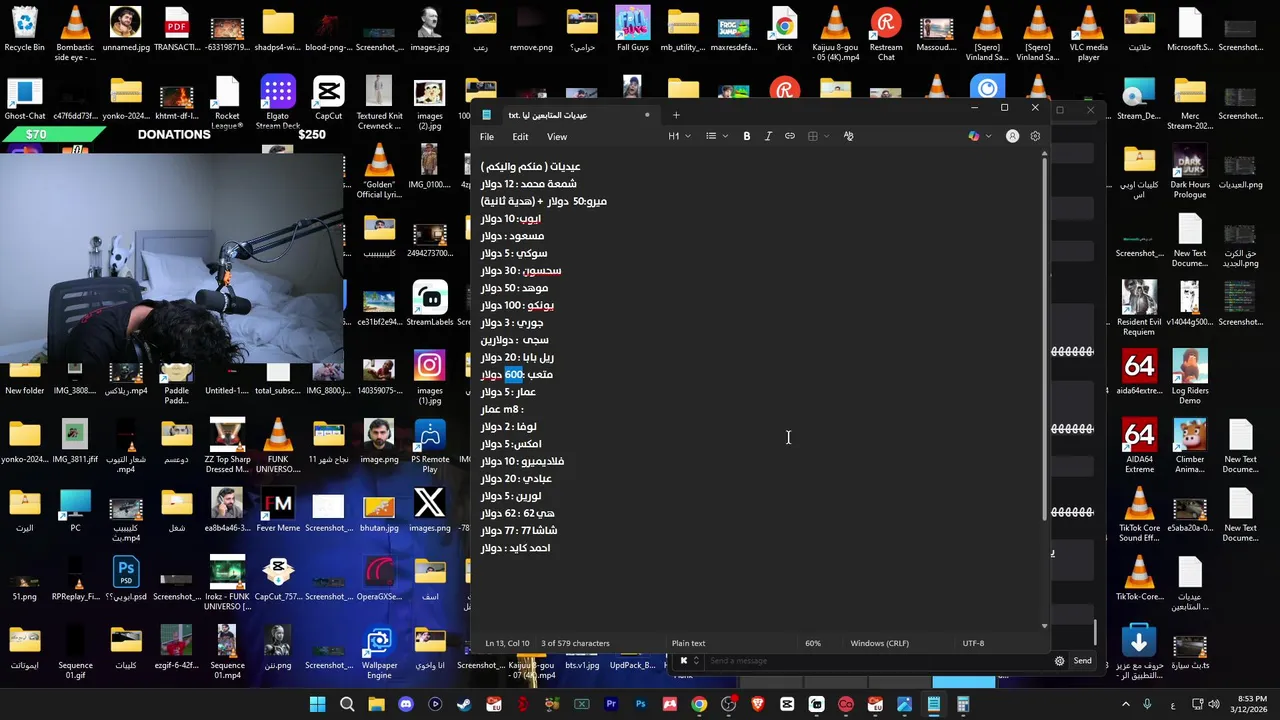Open the Notepad account profile icon
Viewport: 1280px width, 720px height.
pos(1012,136)
